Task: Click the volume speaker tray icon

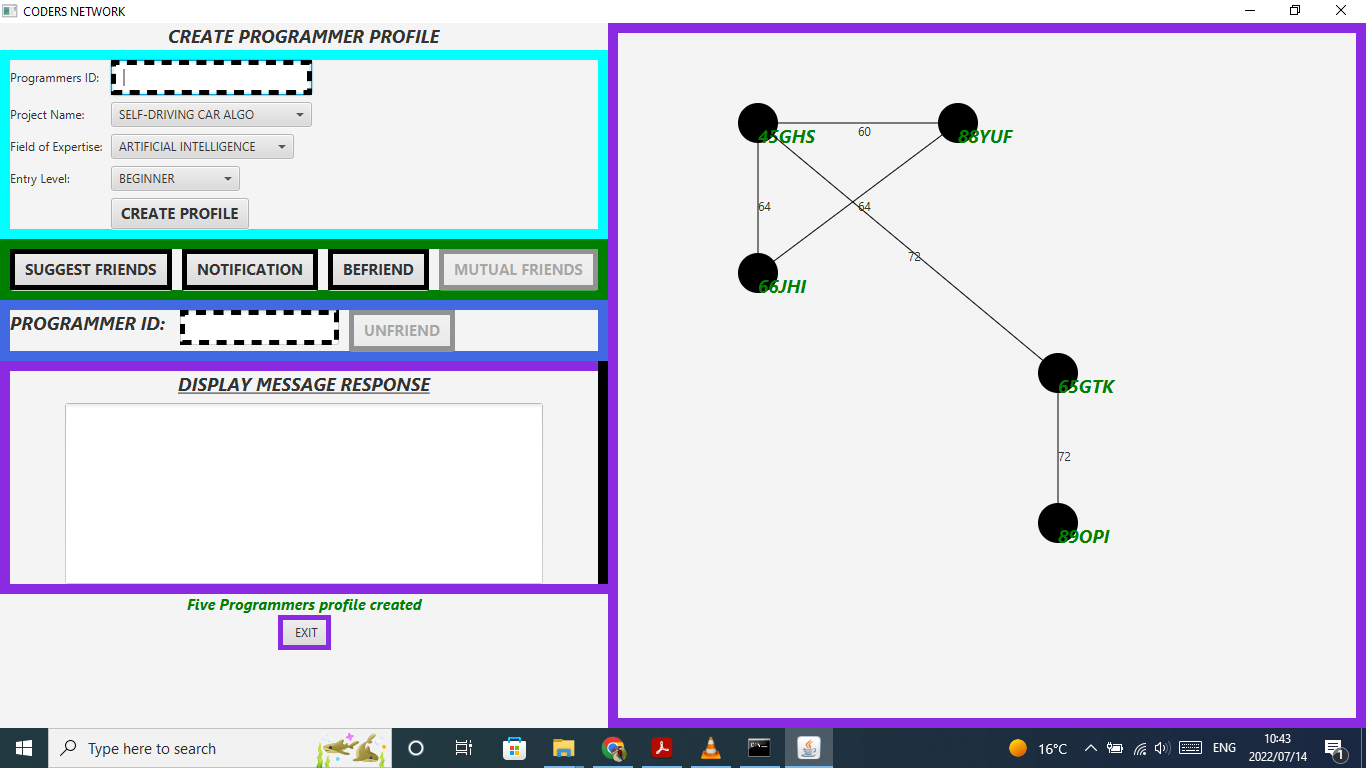Action: tap(1161, 748)
